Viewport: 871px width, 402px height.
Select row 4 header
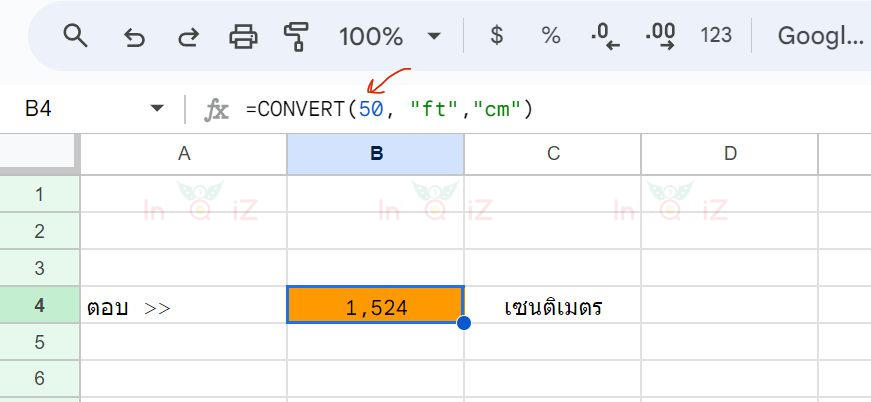click(x=39, y=305)
